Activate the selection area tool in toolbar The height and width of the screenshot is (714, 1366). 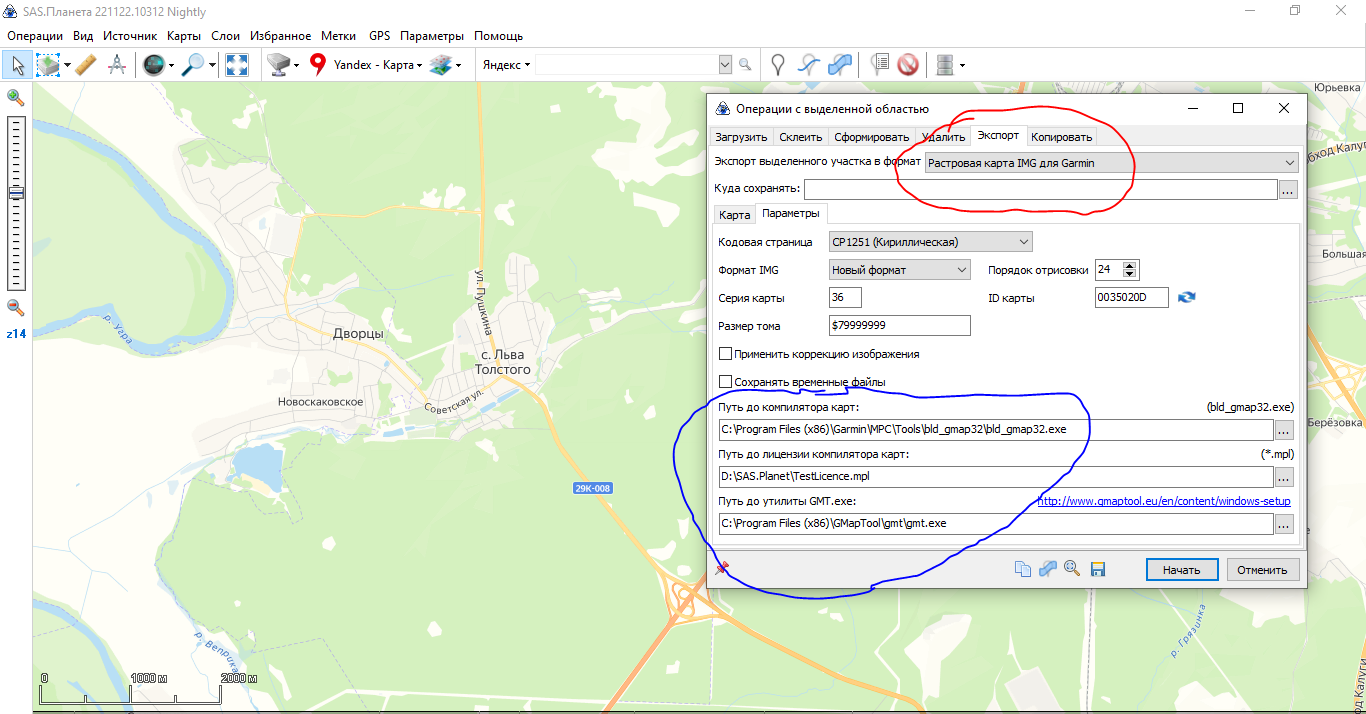48,65
